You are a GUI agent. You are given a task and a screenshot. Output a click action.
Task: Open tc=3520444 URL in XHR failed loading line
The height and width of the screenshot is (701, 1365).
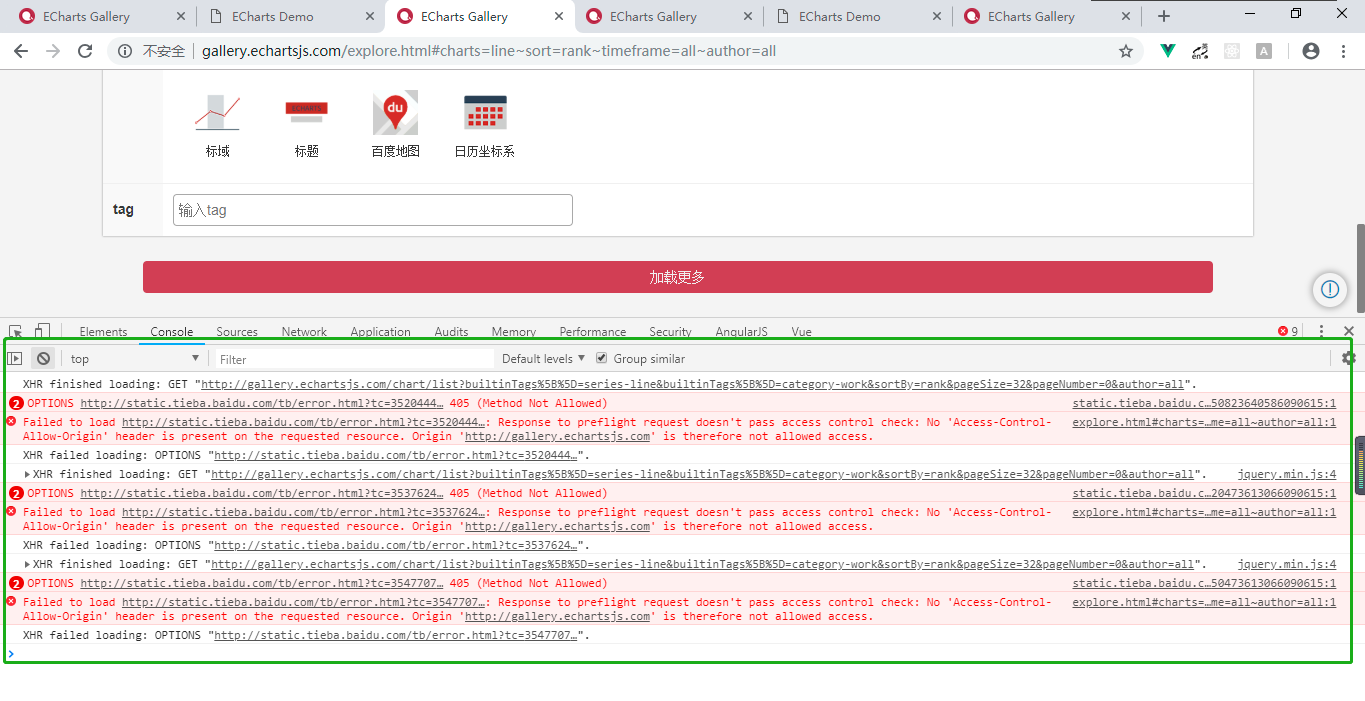coord(396,455)
